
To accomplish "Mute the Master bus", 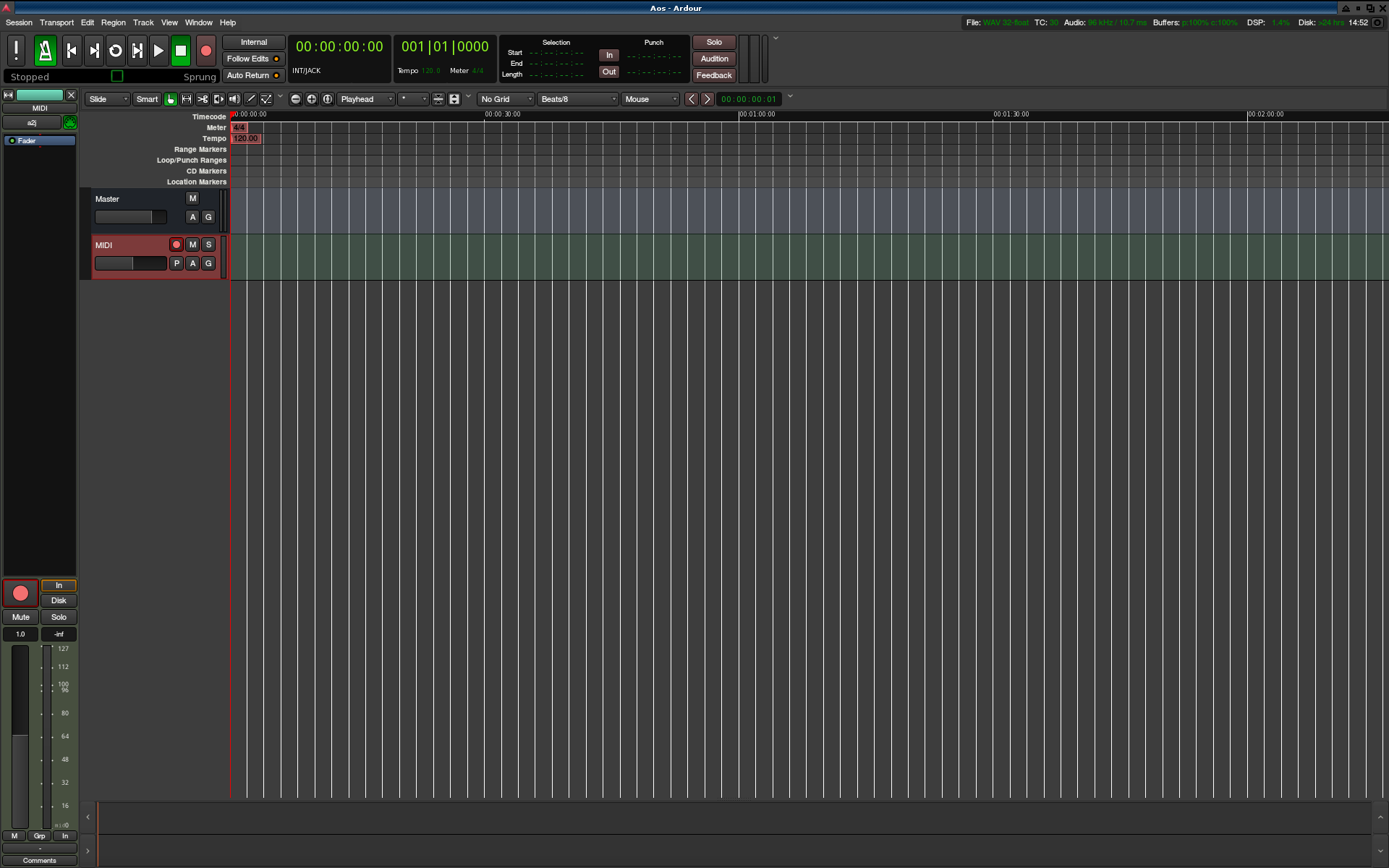I will tap(192, 198).
